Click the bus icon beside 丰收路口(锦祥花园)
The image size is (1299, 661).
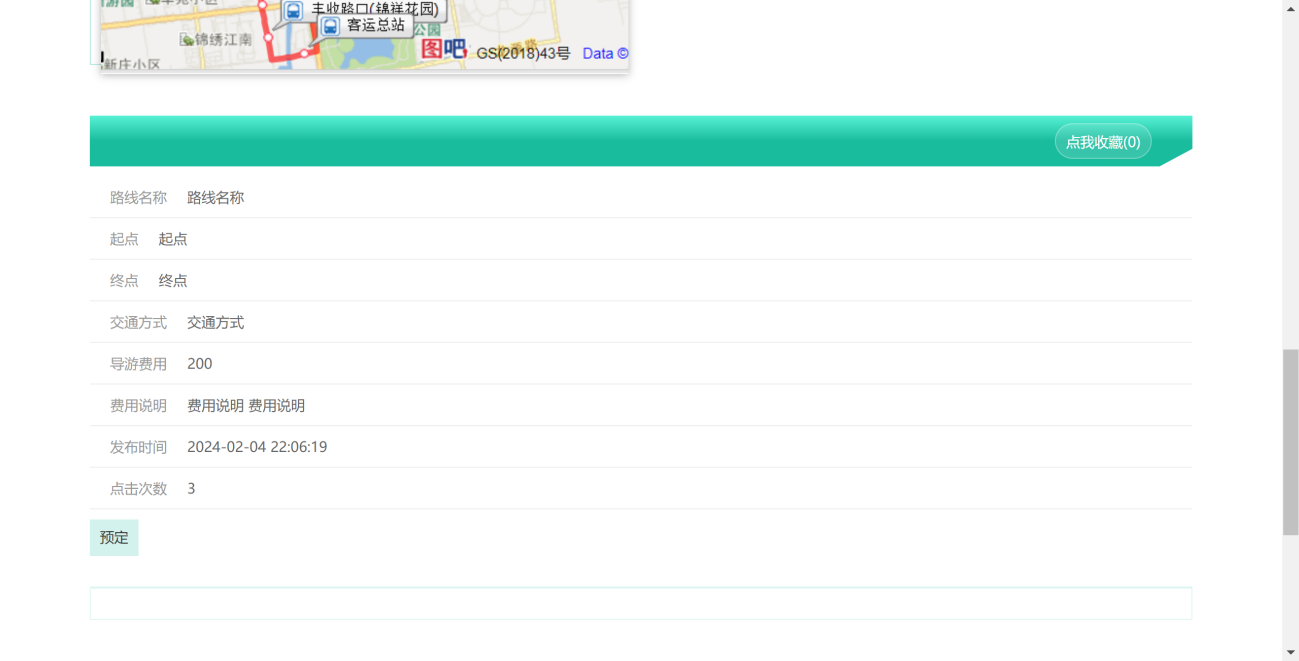293,10
